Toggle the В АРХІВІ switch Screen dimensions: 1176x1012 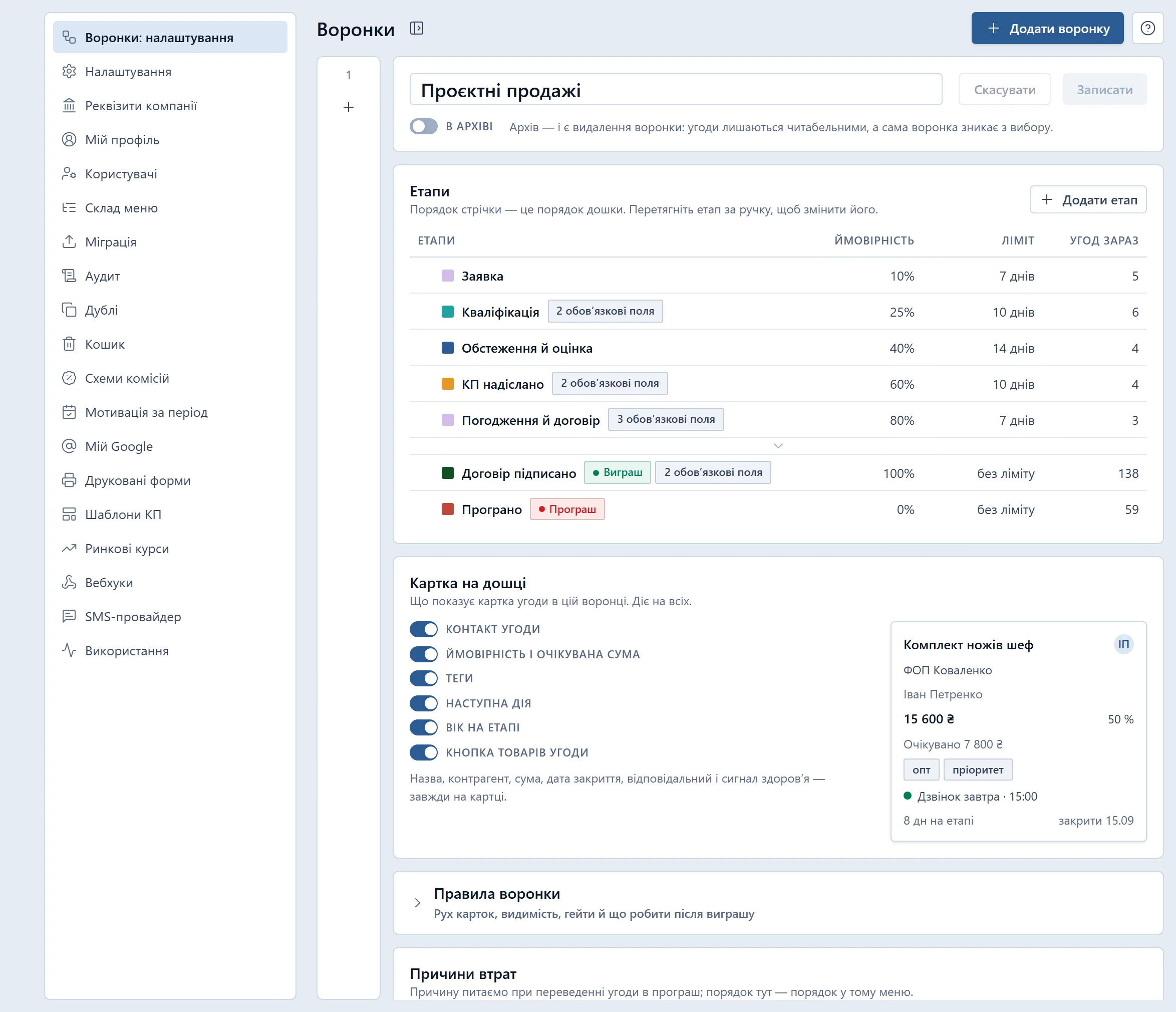tap(423, 126)
